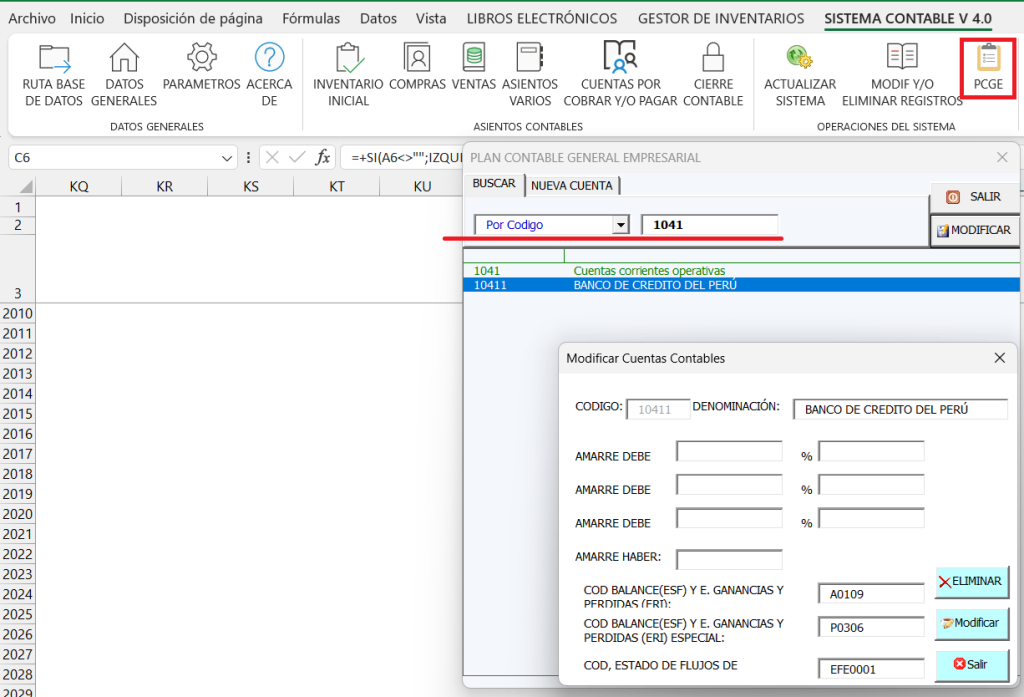Select all cells corner triangle
The width and height of the screenshot is (1024, 697).
point(25,187)
